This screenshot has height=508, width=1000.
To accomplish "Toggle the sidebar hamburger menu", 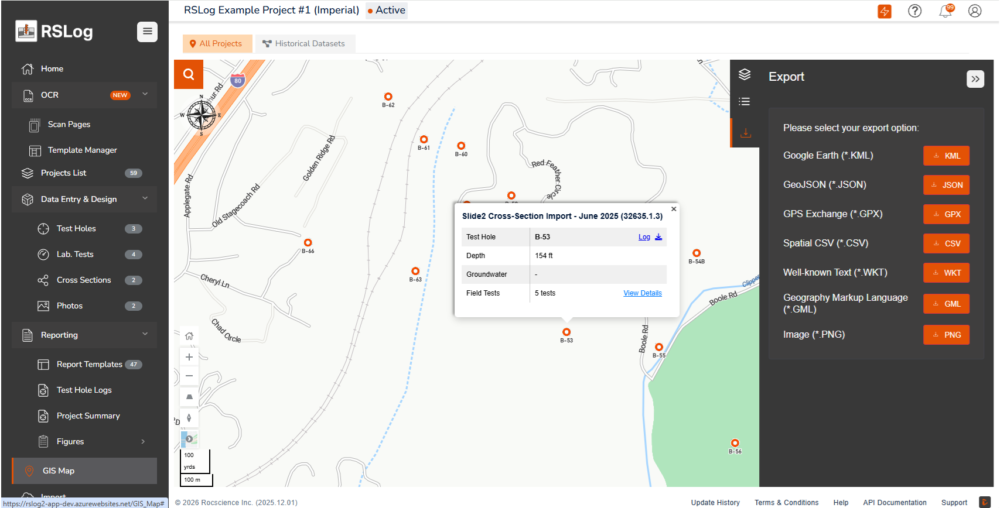I will (147, 31).
